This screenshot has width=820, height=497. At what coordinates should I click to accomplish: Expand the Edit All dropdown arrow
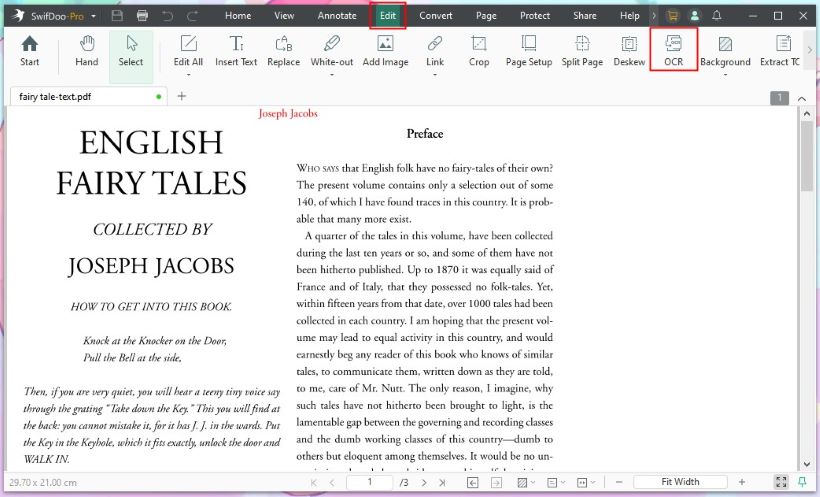click(x=188, y=75)
